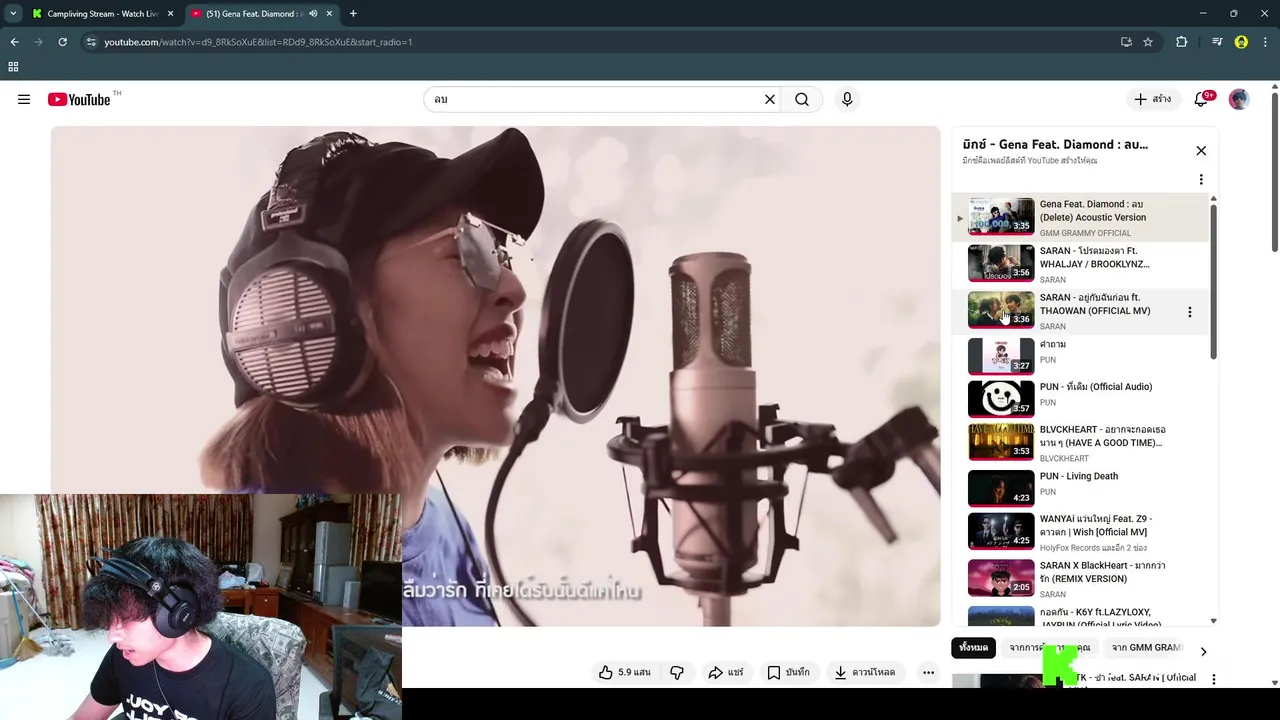Start voice search with the microphone icon
The image size is (1280, 720).
tap(847, 99)
